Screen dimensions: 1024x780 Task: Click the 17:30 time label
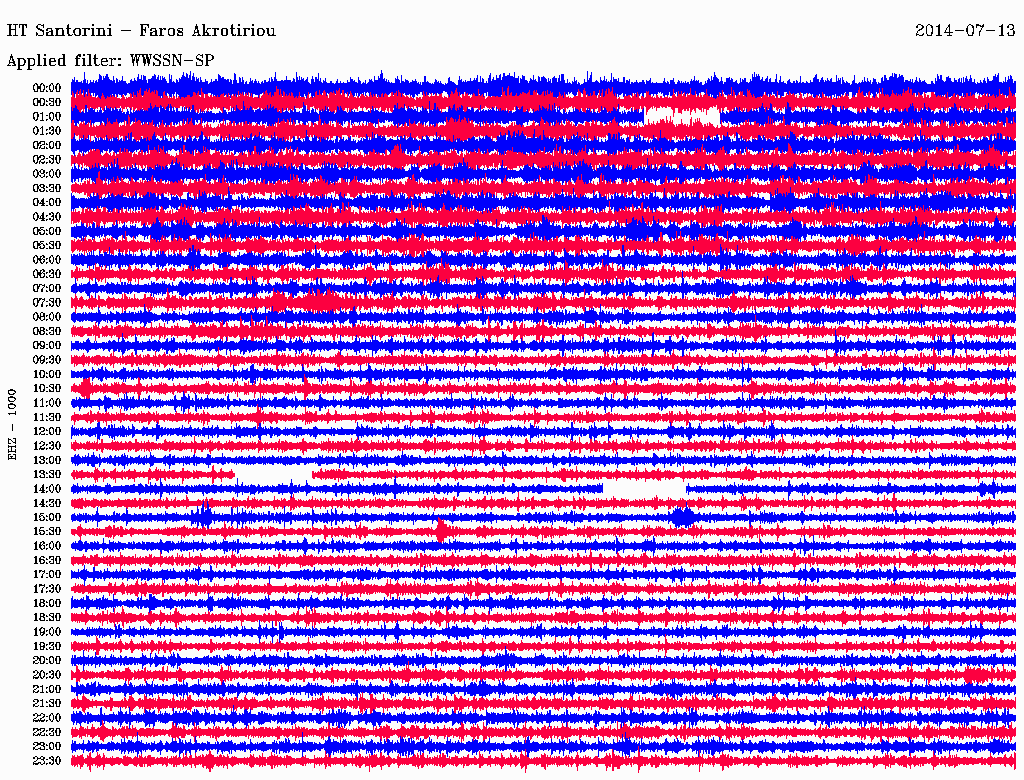[46, 589]
